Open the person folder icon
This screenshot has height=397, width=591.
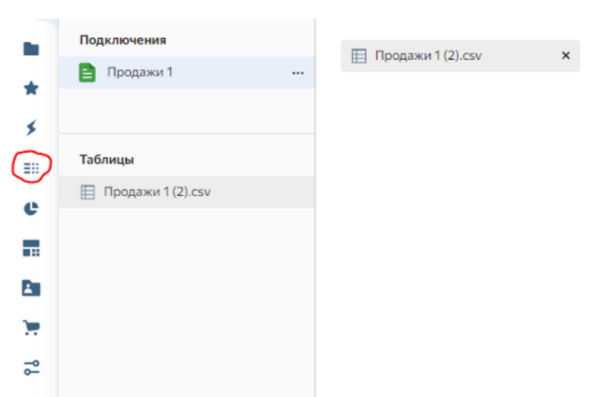click(x=31, y=288)
